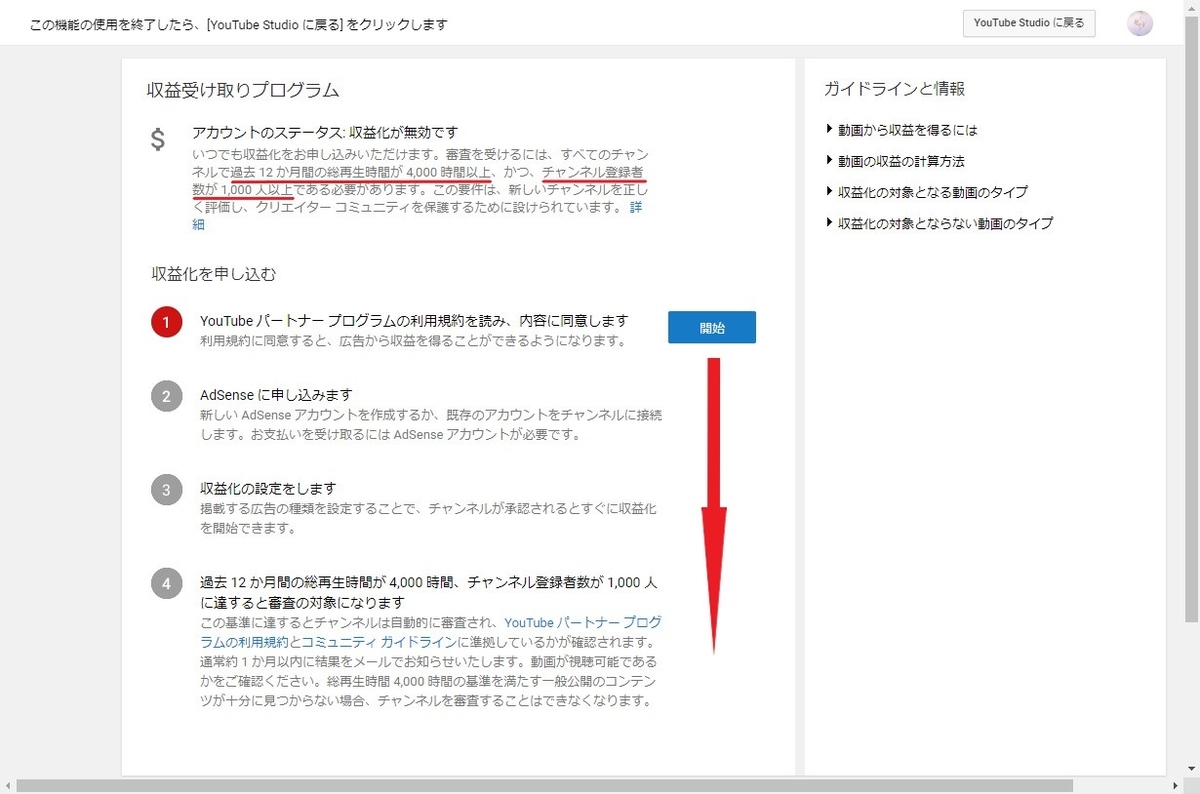Click the 収益化を申し込む heading
The width and height of the screenshot is (1200, 794).
tap(213, 273)
